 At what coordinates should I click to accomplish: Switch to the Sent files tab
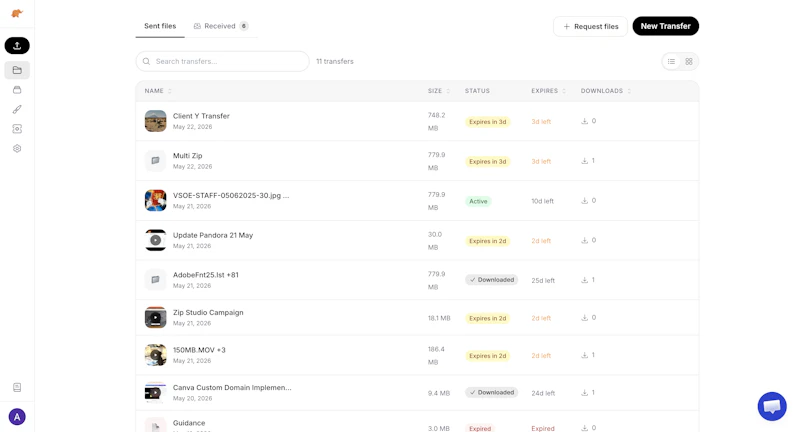pyautogui.click(x=160, y=26)
